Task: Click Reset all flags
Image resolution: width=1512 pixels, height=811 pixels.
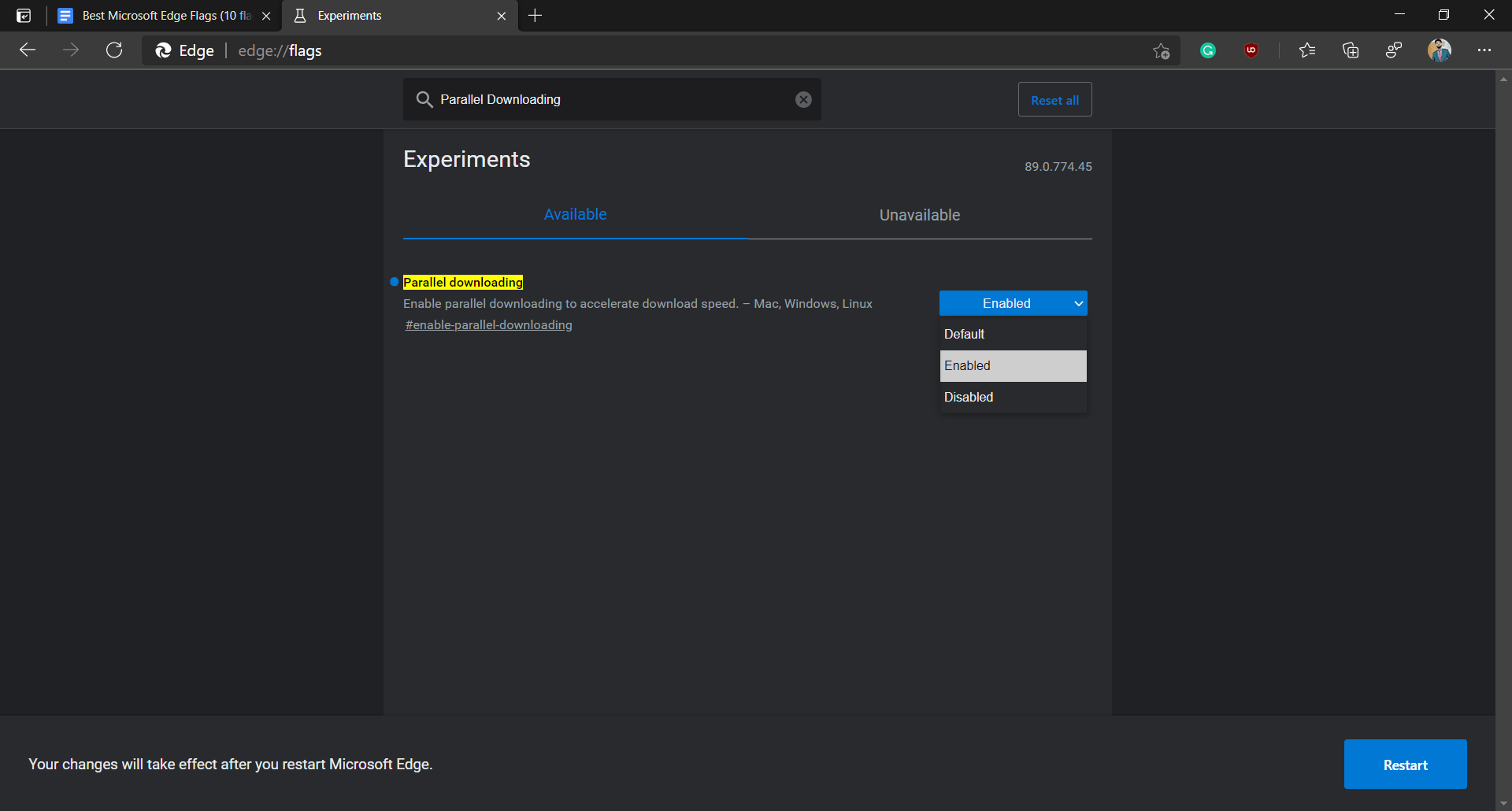Action: tap(1054, 98)
